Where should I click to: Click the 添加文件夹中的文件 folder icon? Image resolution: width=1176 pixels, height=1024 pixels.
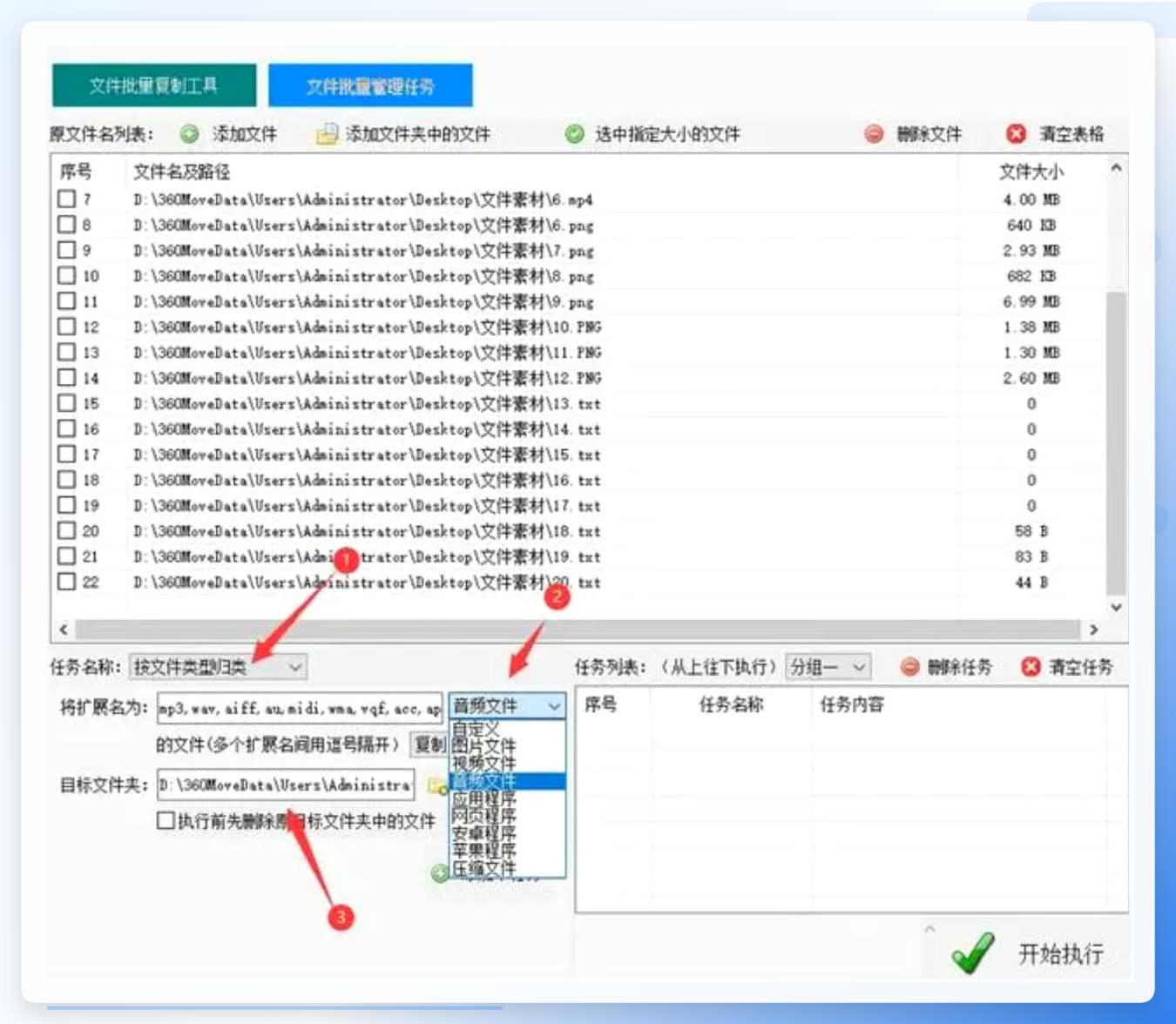pyautogui.click(x=327, y=134)
